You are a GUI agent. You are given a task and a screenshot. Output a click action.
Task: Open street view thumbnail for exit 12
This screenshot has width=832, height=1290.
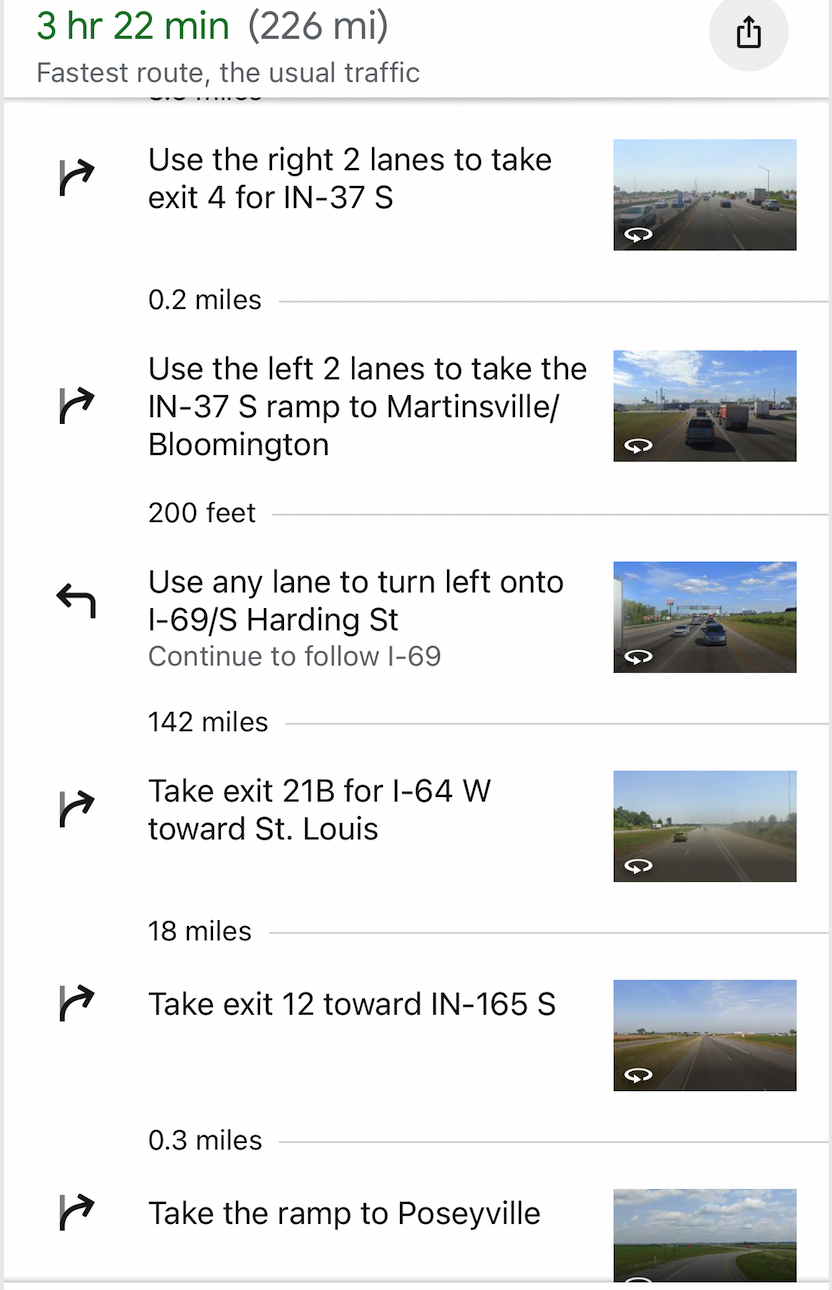[704, 1035]
